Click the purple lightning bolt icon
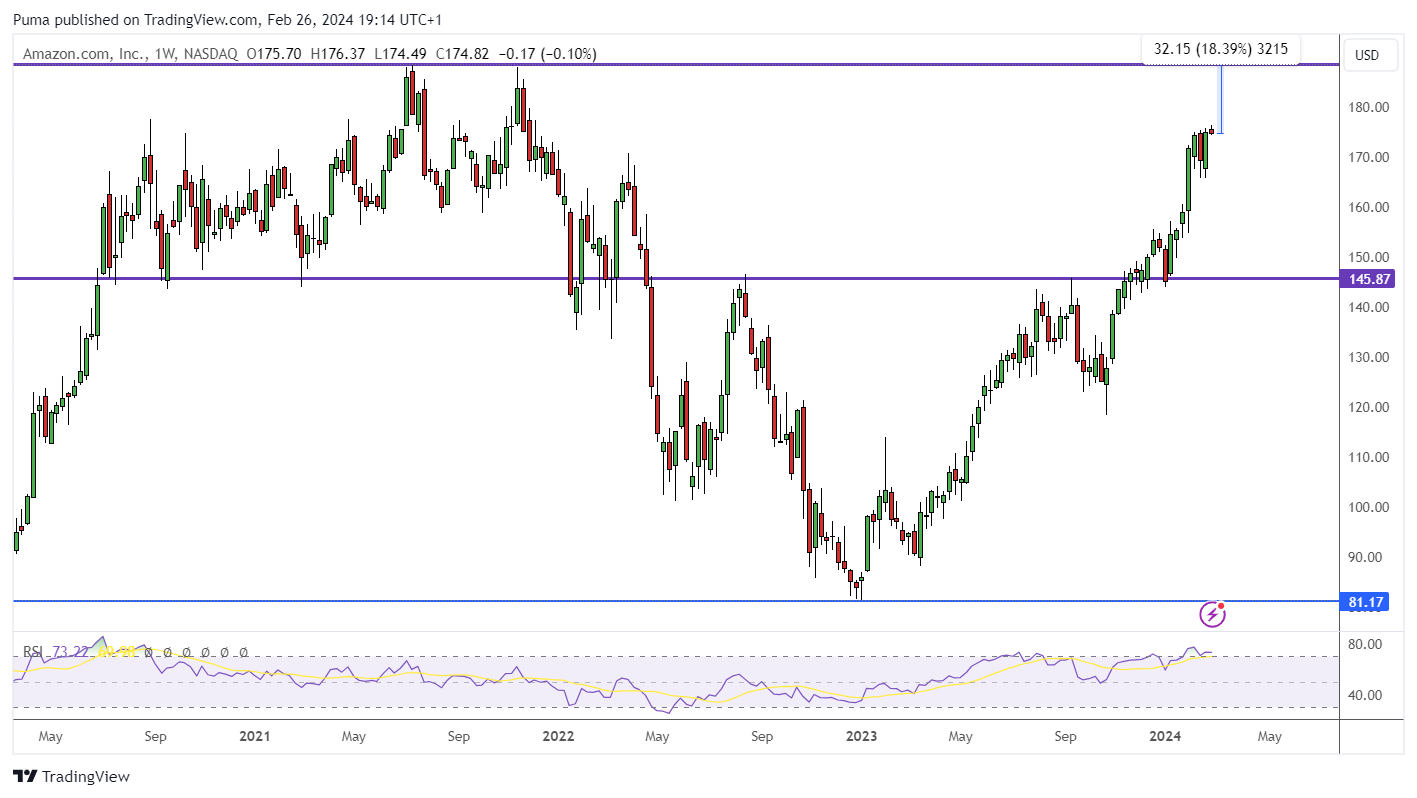 (1212, 613)
